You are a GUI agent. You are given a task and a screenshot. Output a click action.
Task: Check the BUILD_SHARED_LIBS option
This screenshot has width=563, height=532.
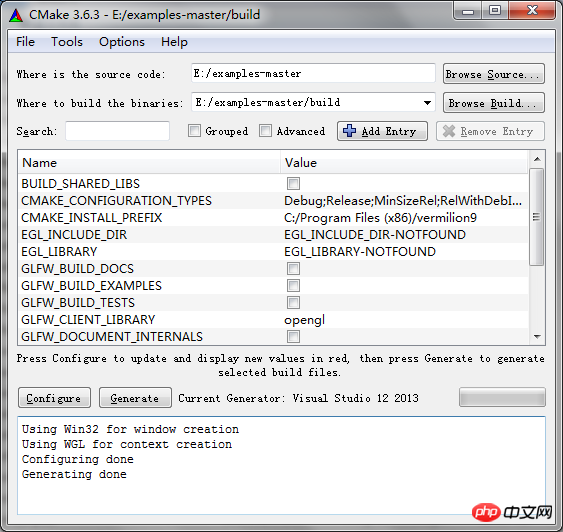(x=293, y=183)
